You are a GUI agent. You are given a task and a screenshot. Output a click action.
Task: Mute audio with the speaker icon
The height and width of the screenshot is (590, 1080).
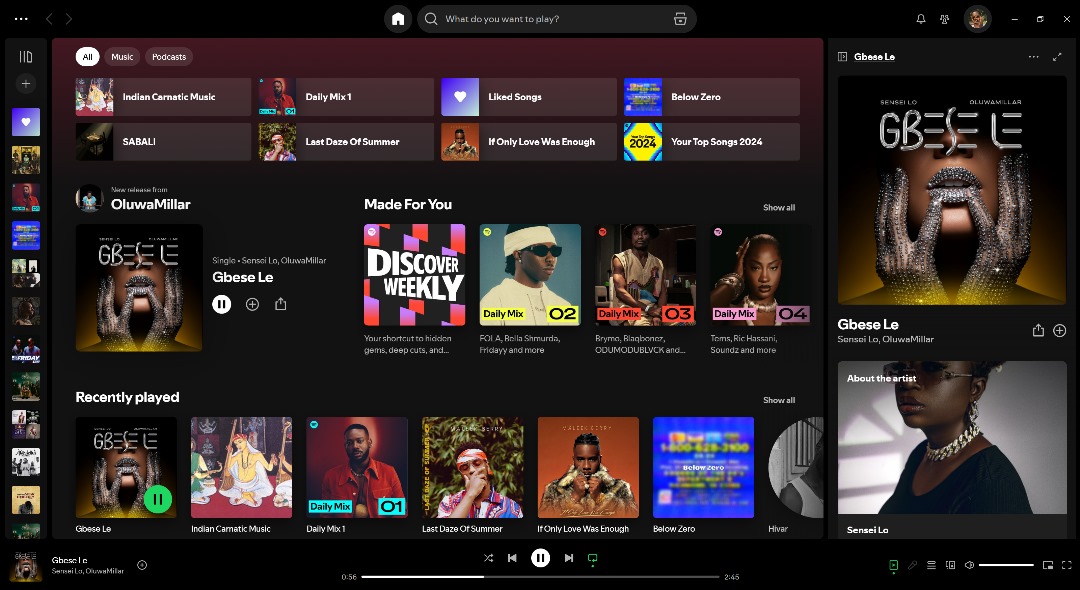coord(969,565)
